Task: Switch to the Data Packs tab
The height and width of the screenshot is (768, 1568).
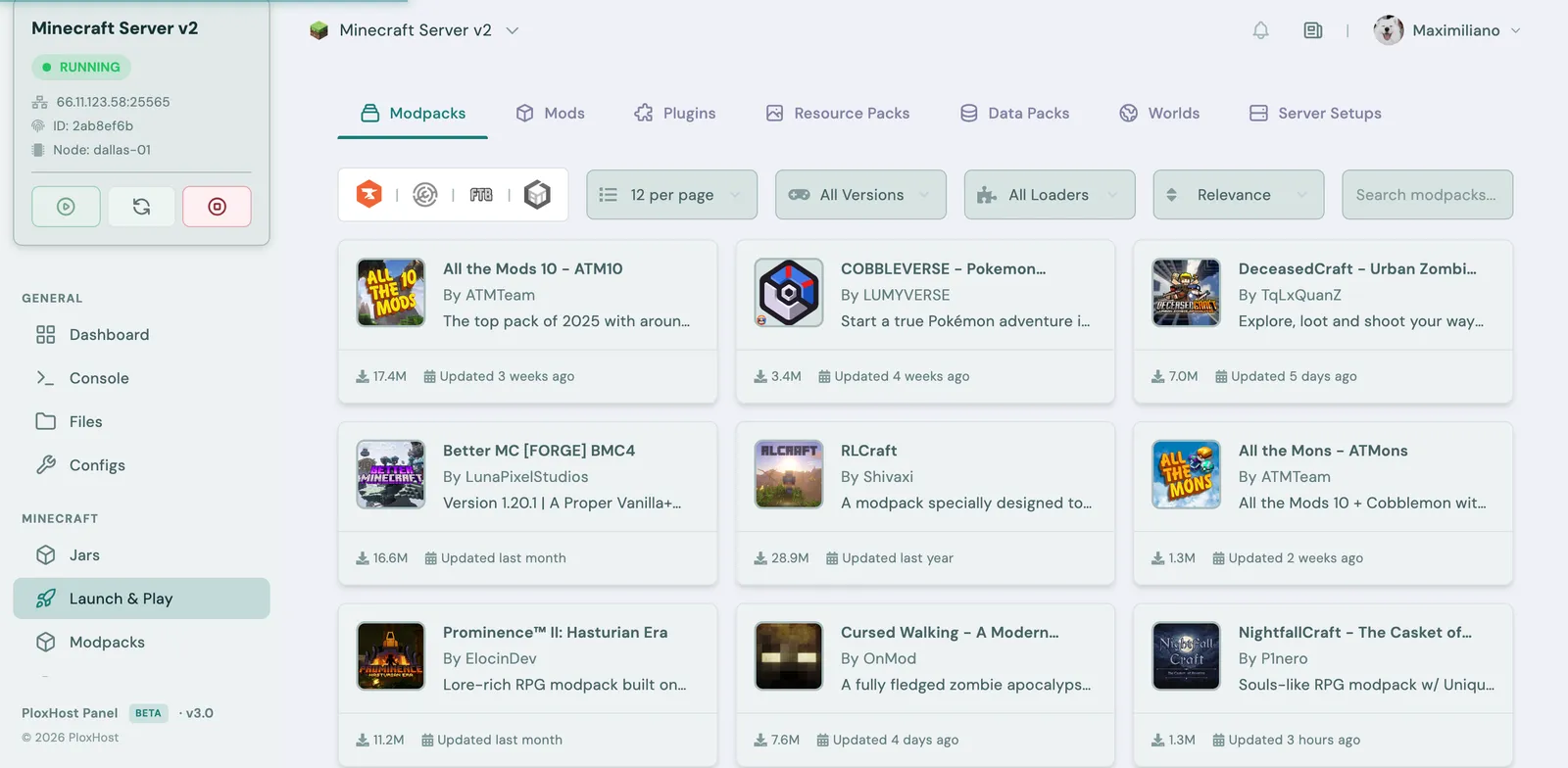Action: [1015, 114]
